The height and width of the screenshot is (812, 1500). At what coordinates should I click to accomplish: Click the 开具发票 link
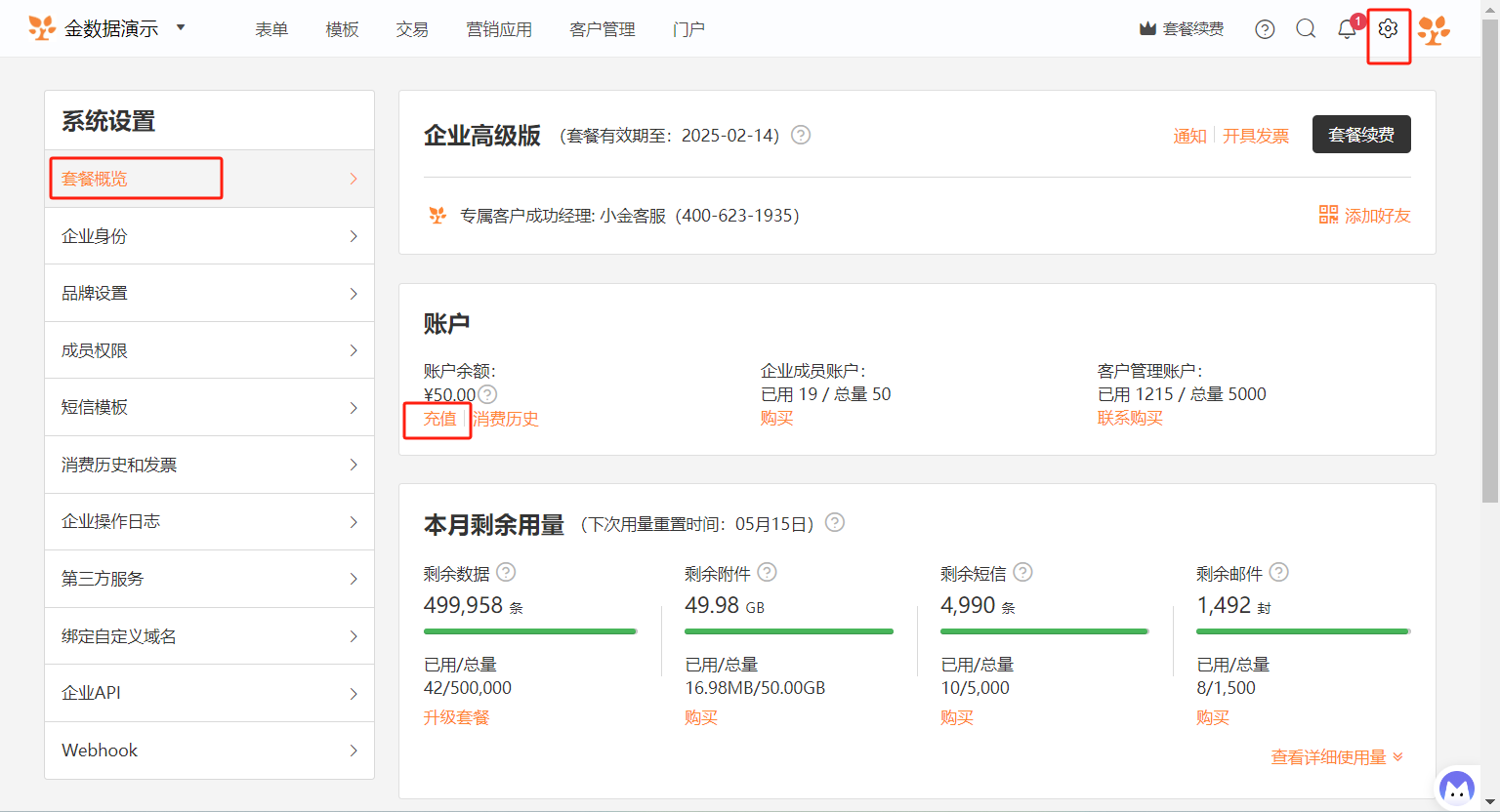pyautogui.click(x=1256, y=136)
